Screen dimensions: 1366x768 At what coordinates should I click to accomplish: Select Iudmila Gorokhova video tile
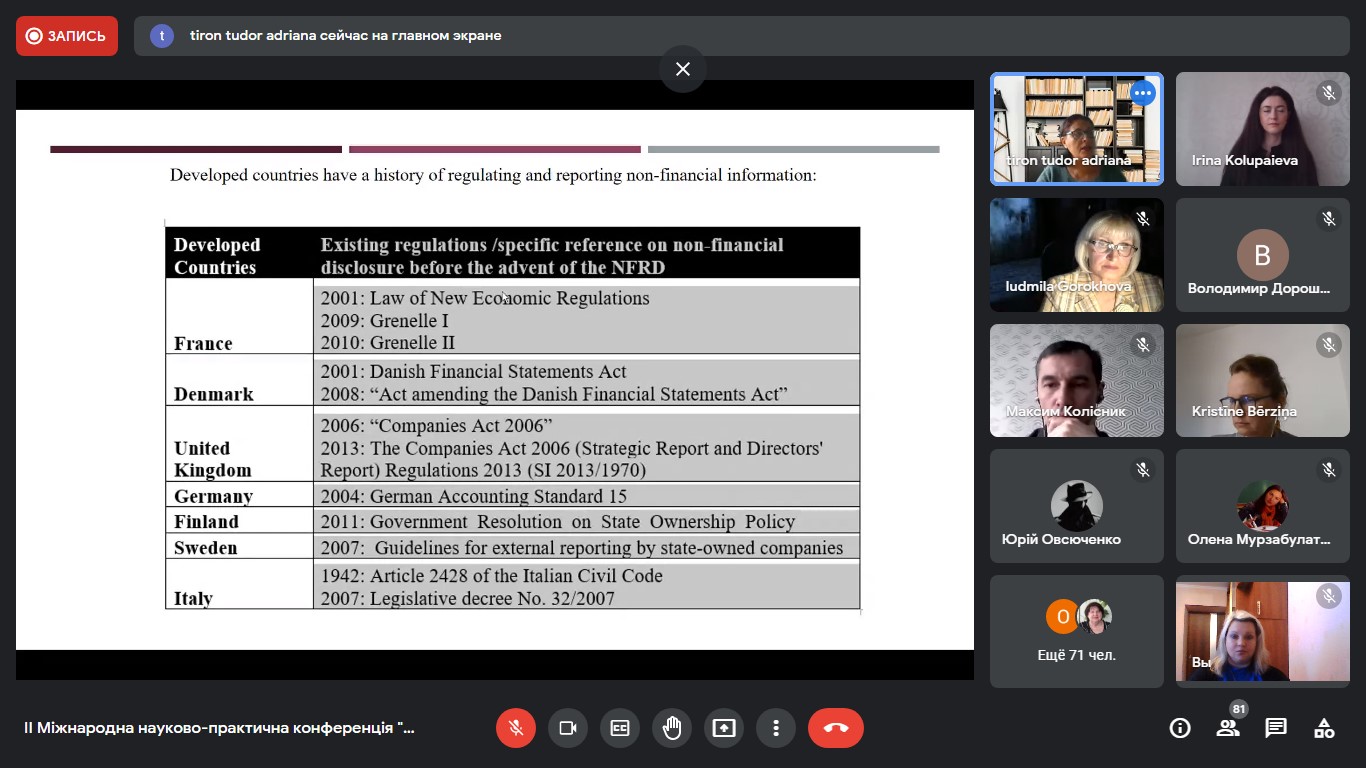click(x=1076, y=255)
